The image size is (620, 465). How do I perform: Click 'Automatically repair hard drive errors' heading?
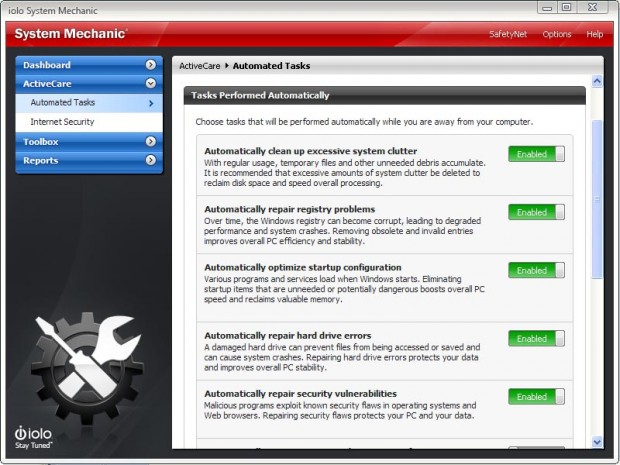287,336
